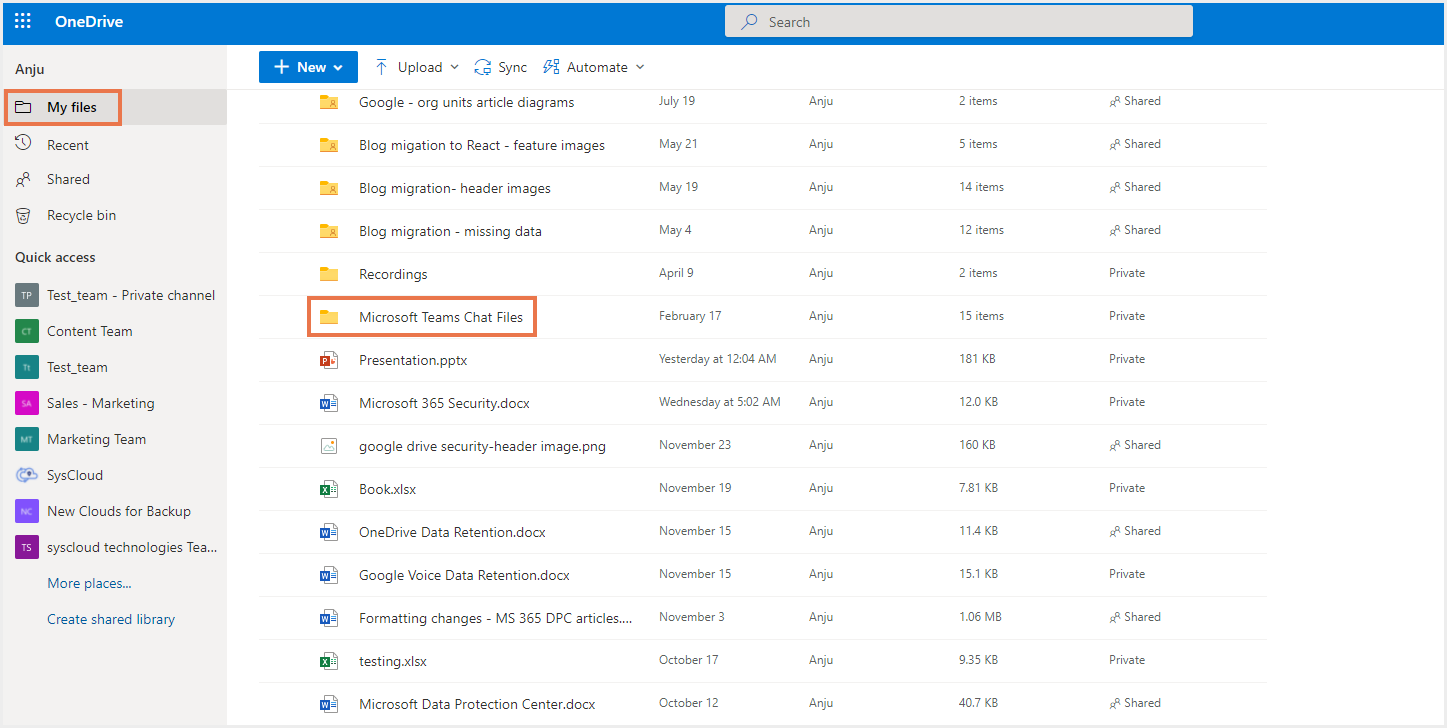Open Shared section in left navigation
The height and width of the screenshot is (728, 1447).
[x=68, y=180]
